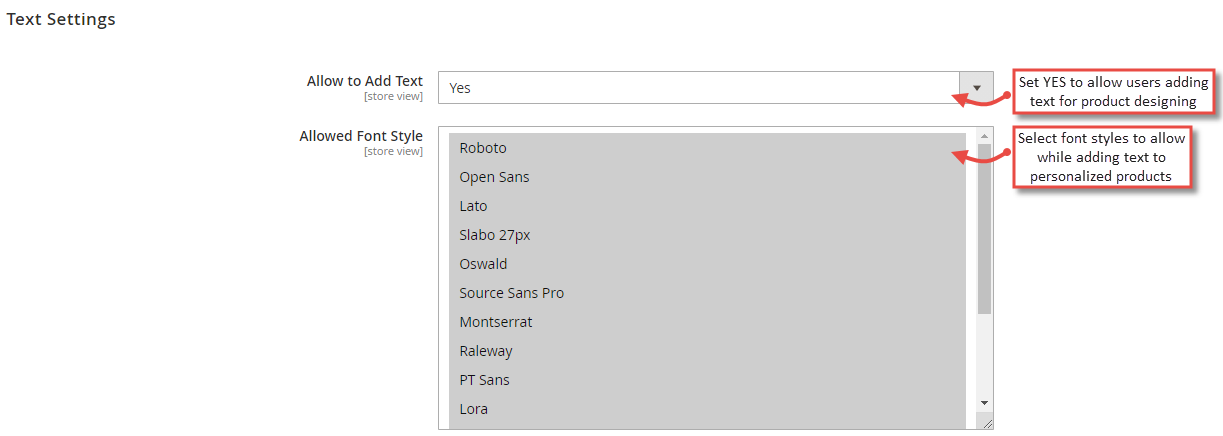1223x436 pixels.
Task: Select Source Sans Pro font
Action: [511, 293]
